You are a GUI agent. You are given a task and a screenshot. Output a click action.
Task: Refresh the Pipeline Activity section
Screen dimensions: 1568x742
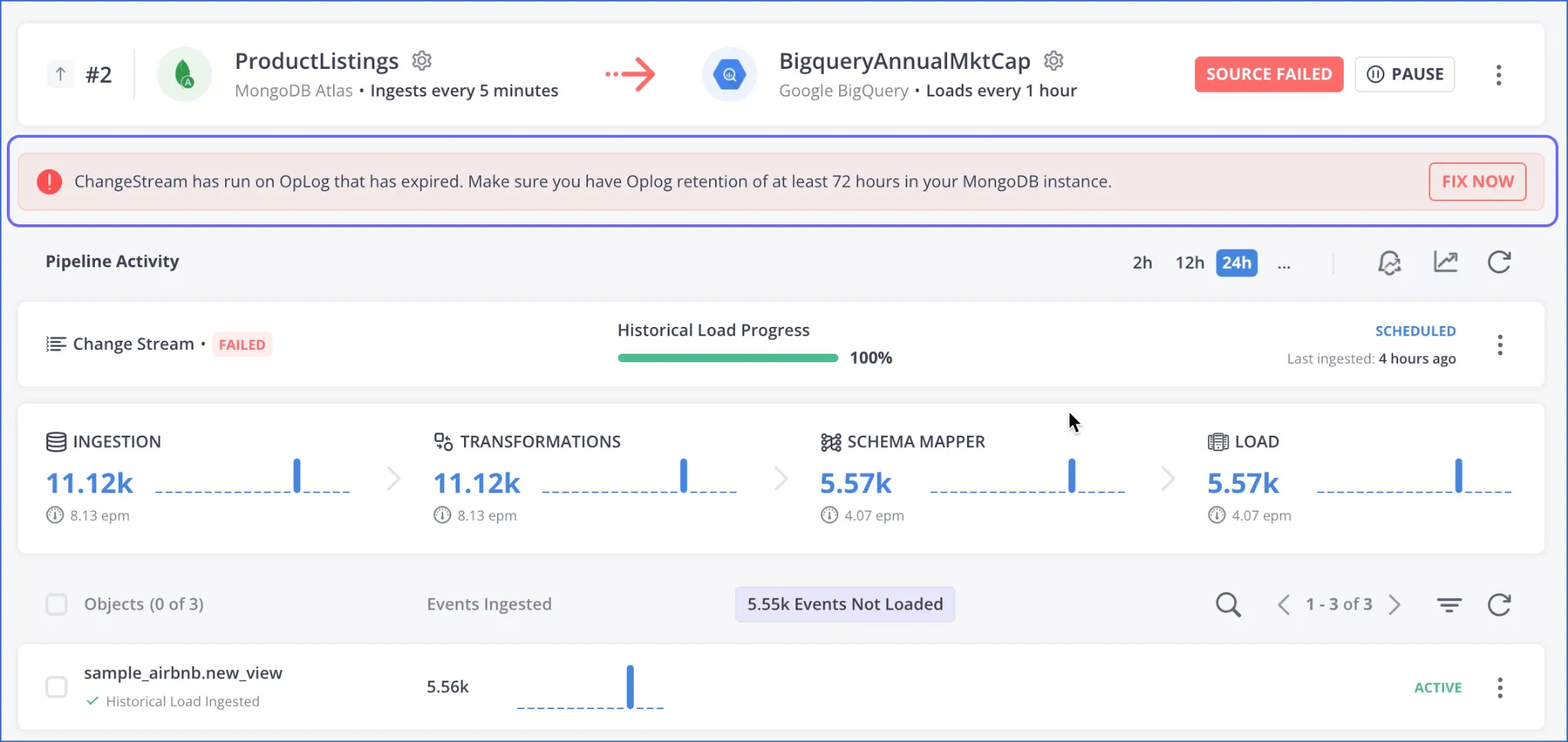[1499, 262]
